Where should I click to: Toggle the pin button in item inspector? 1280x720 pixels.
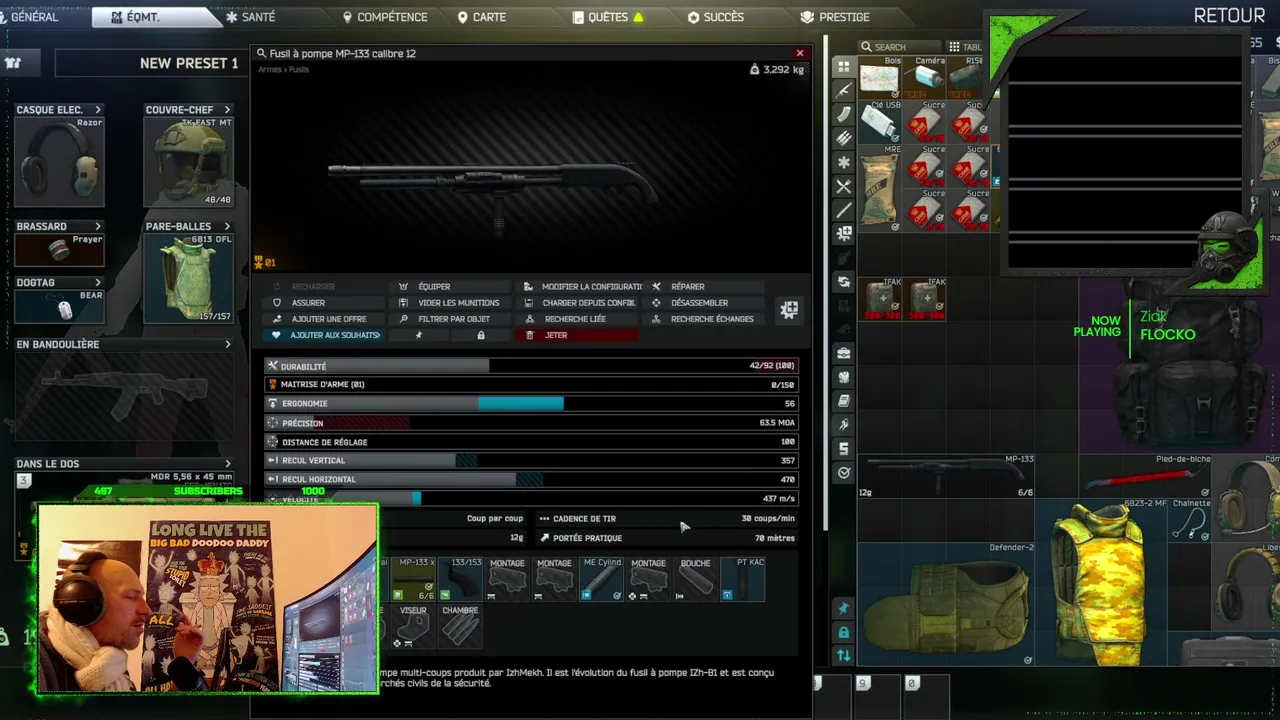(x=419, y=335)
